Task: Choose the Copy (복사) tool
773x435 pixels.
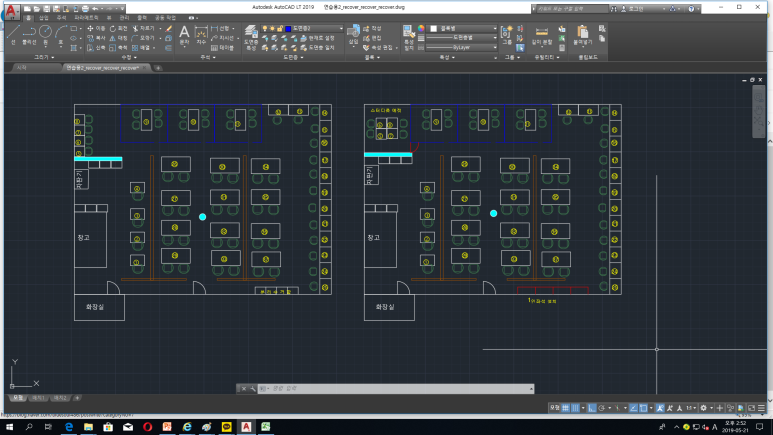Action: 96,38
